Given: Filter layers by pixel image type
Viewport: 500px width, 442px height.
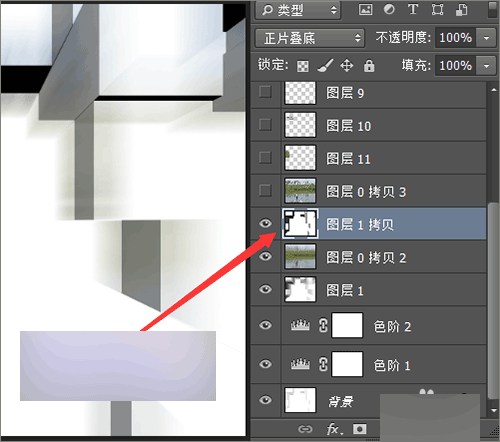Looking at the screenshot, I should (x=365, y=9).
